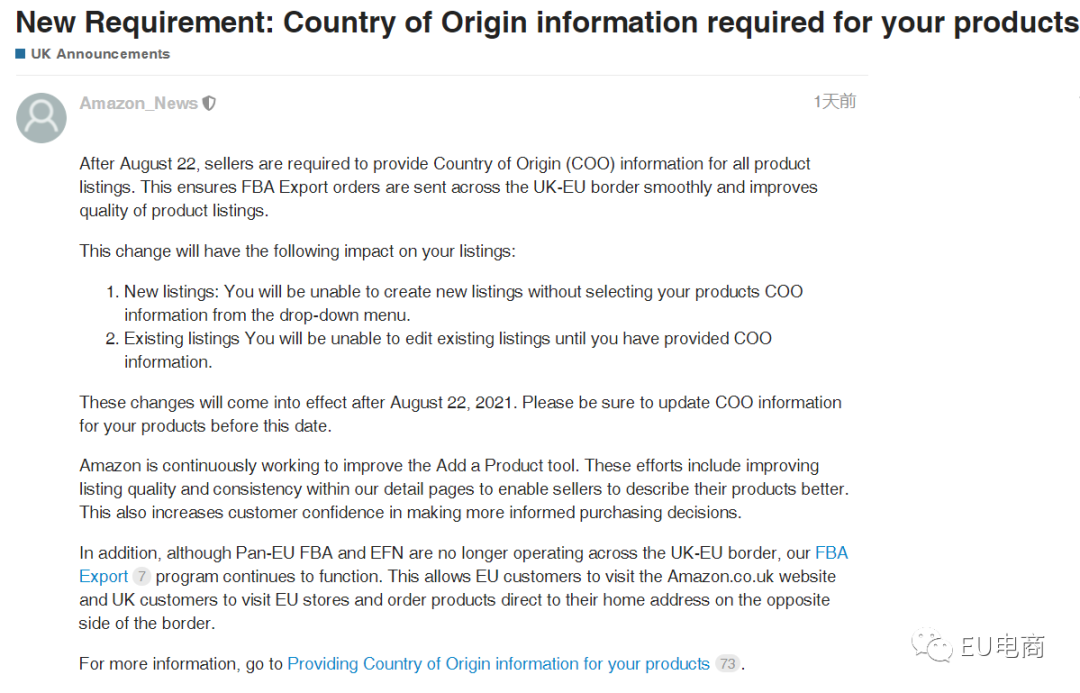Click the sentence 'This change will have the following impact'
This screenshot has width=1080, height=693.
pos(297,251)
